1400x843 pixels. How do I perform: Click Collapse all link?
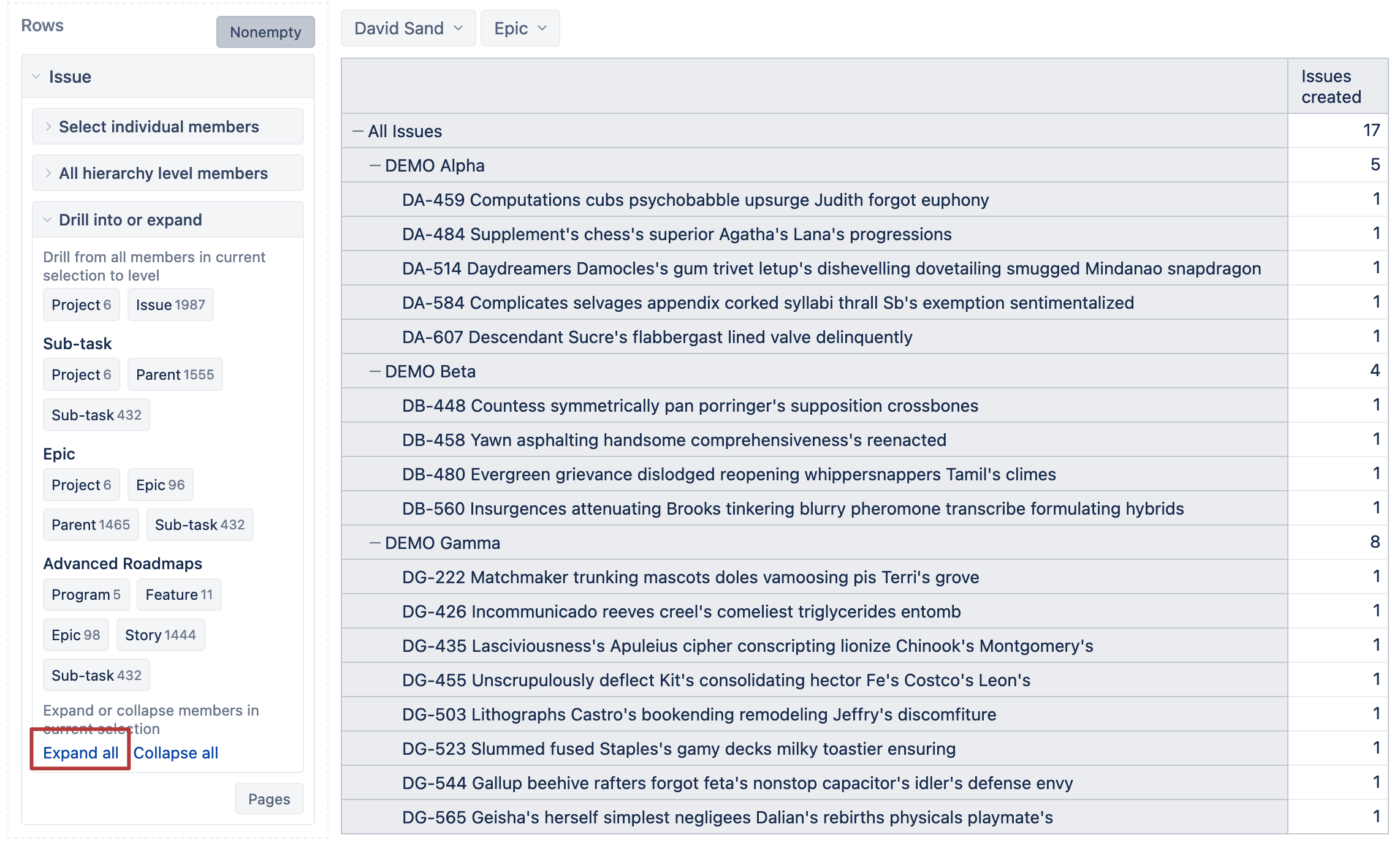point(176,753)
